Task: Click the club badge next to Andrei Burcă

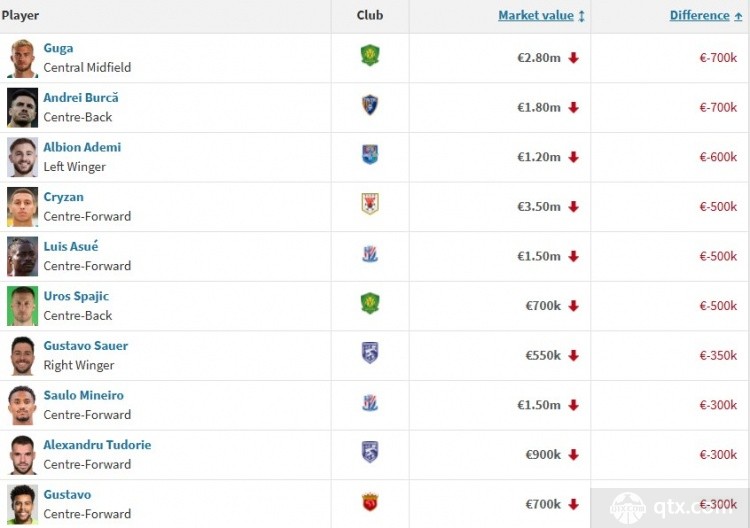Action: pyautogui.click(x=370, y=105)
